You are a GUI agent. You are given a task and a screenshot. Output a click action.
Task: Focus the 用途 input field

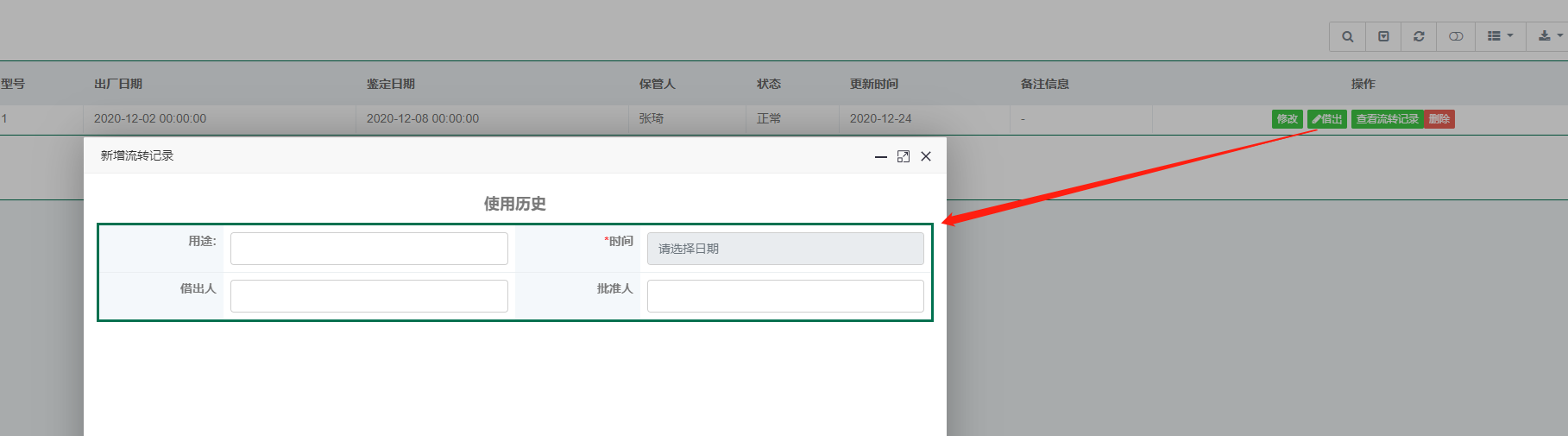[x=369, y=249]
